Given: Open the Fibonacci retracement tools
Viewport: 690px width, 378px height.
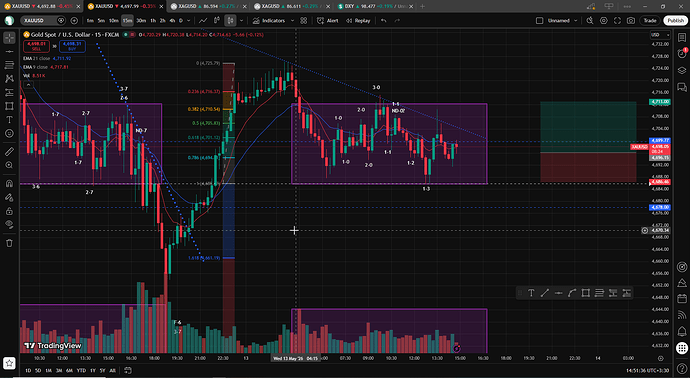Looking at the screenshot, I should pos(9,65).
